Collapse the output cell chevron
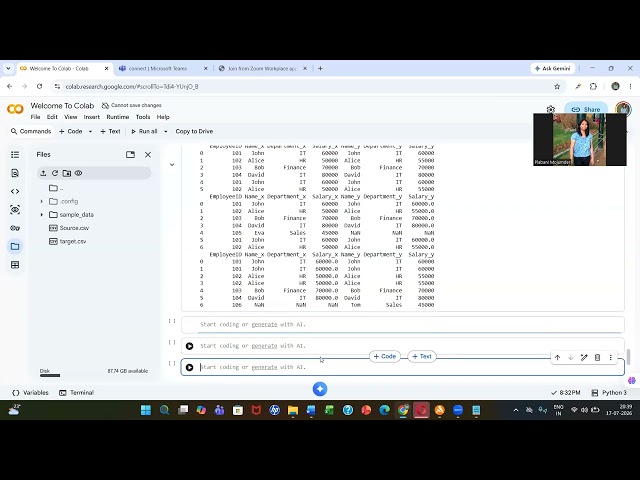Viewport: 640px width, 480px height. (172, 165)
